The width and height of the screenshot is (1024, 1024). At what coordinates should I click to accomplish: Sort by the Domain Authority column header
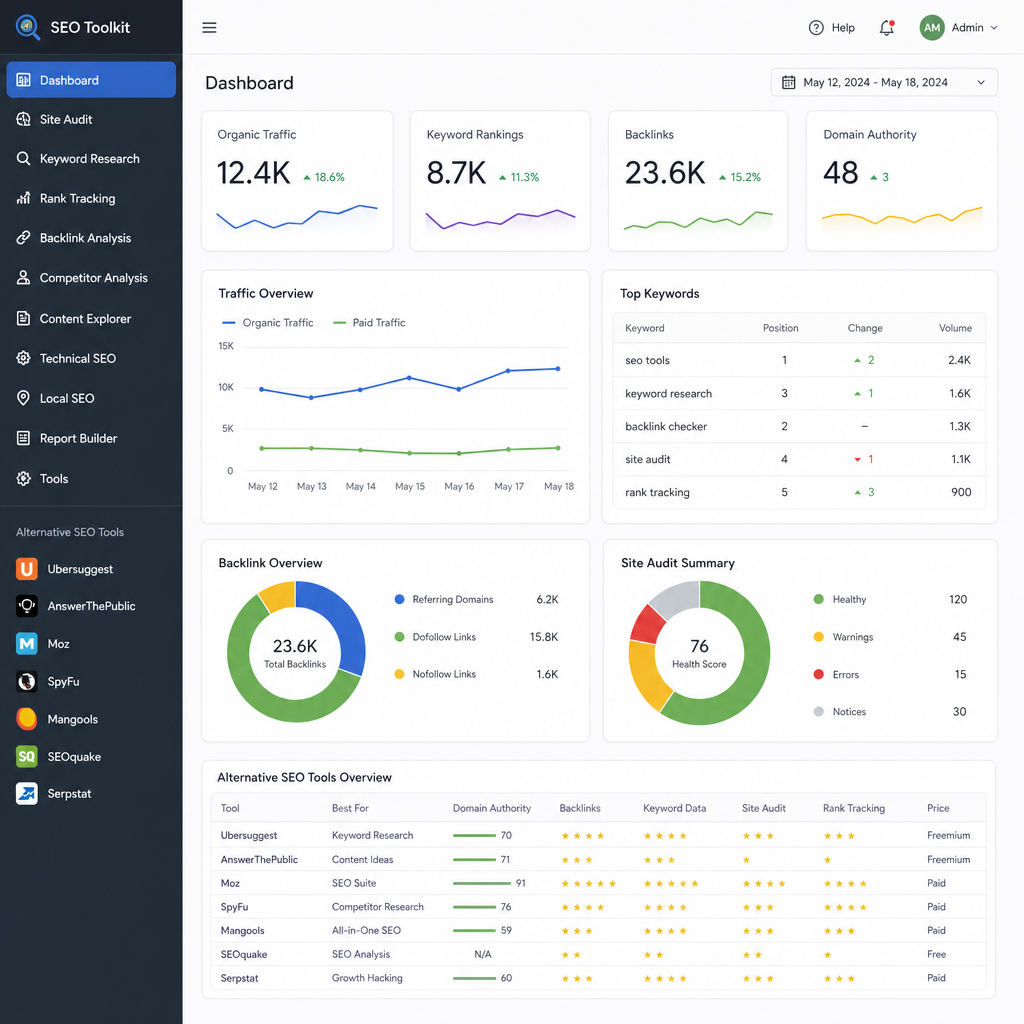coord(492,808)
